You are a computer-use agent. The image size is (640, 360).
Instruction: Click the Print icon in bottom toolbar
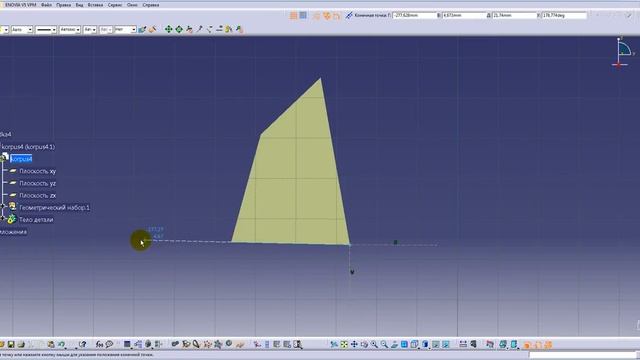21,344
